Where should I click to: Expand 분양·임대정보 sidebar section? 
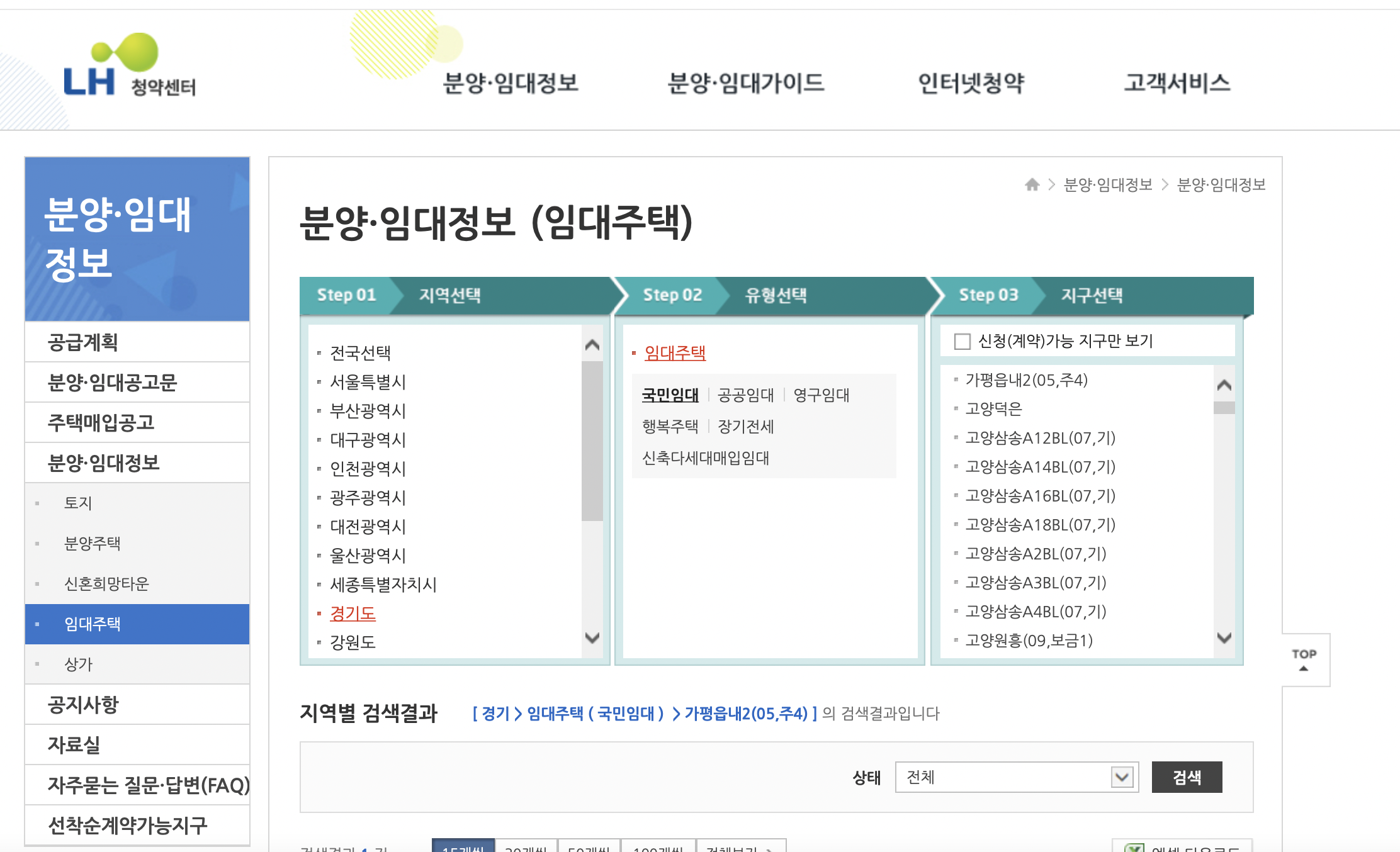(104, 463)
